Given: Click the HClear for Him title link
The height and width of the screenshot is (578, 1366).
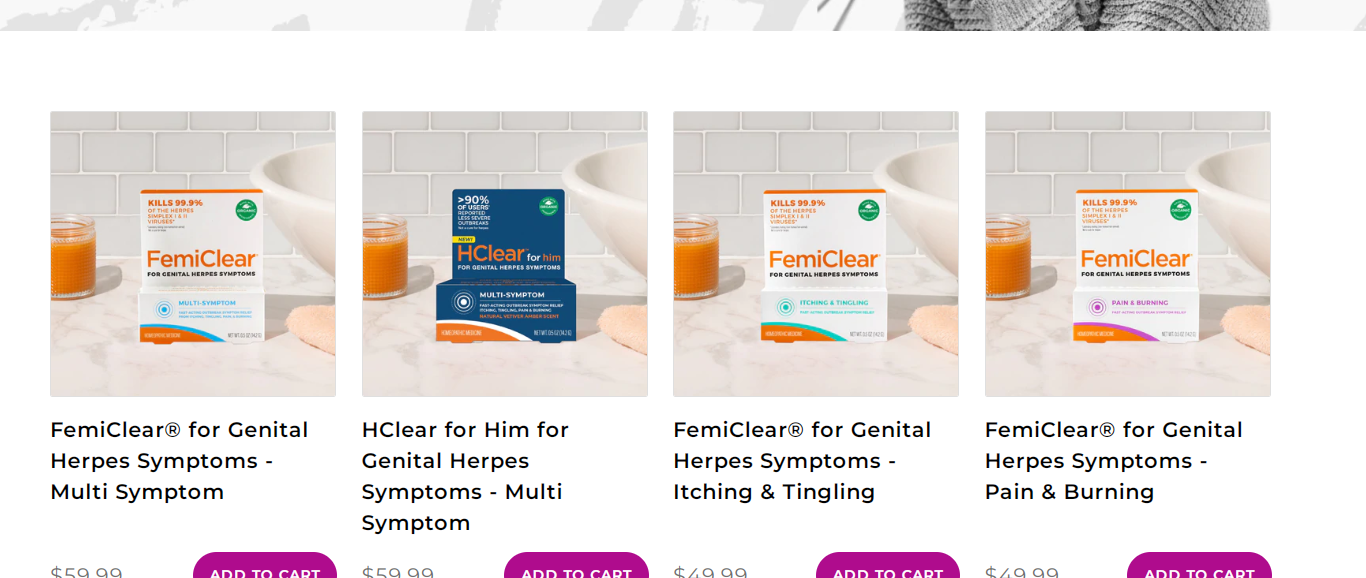Looking at the screenshot, I should click(x=466, y=476).
